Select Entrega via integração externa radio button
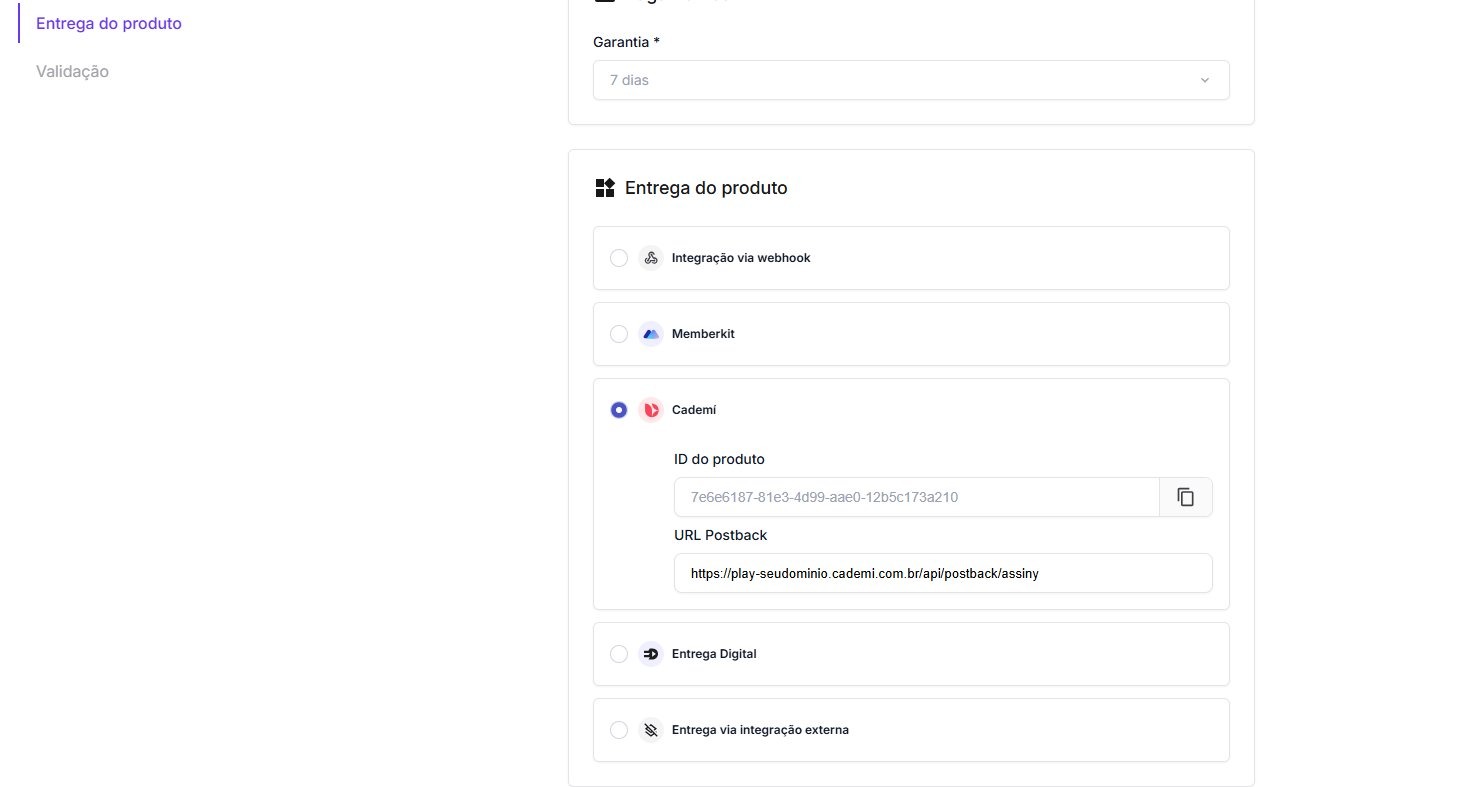This screenshot has width=1464, height=787. [619, 730]
